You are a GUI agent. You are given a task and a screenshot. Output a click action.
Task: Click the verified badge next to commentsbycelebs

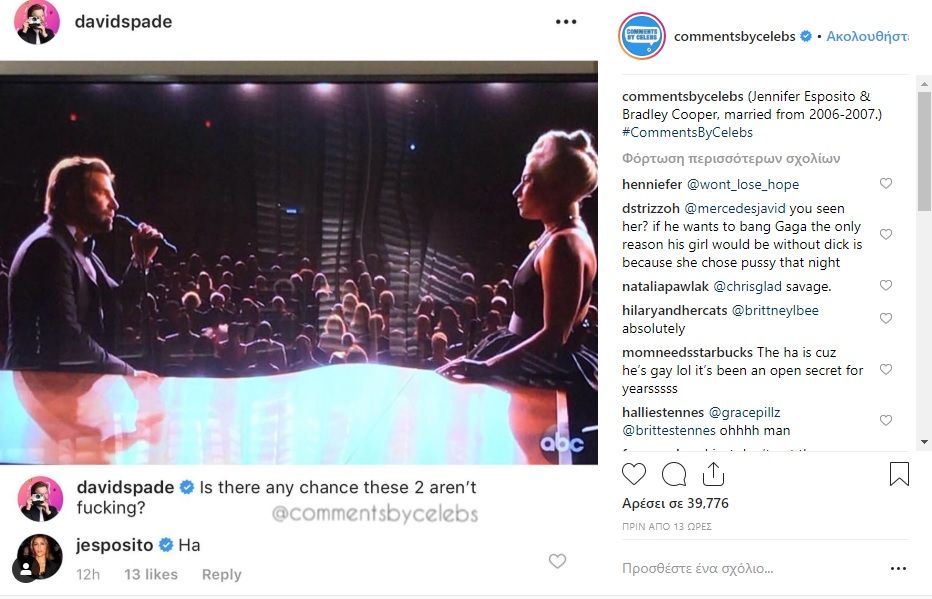(806, 36)
